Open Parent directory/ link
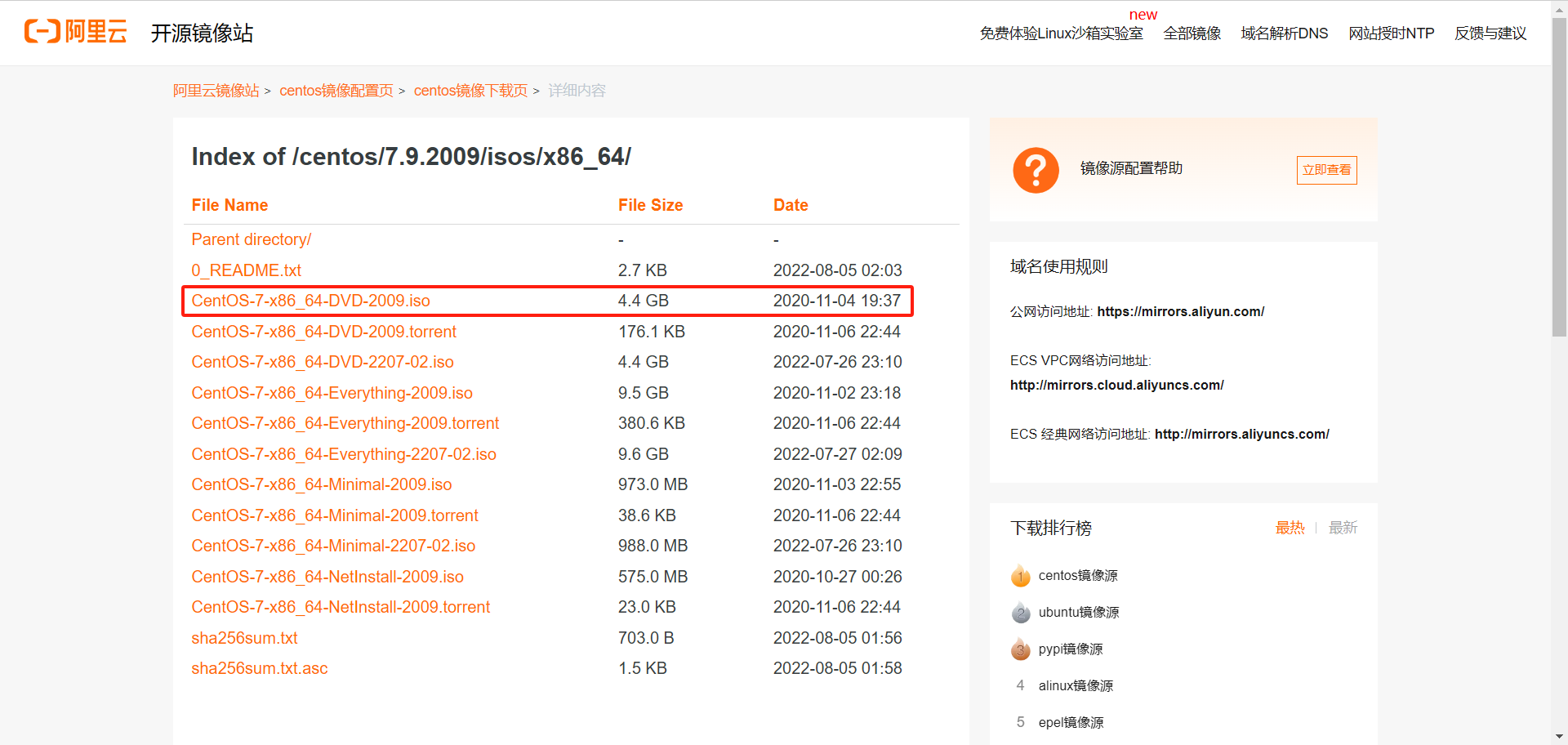The height and width of the screenshot is (745, 1568). (x=251, y=239)
